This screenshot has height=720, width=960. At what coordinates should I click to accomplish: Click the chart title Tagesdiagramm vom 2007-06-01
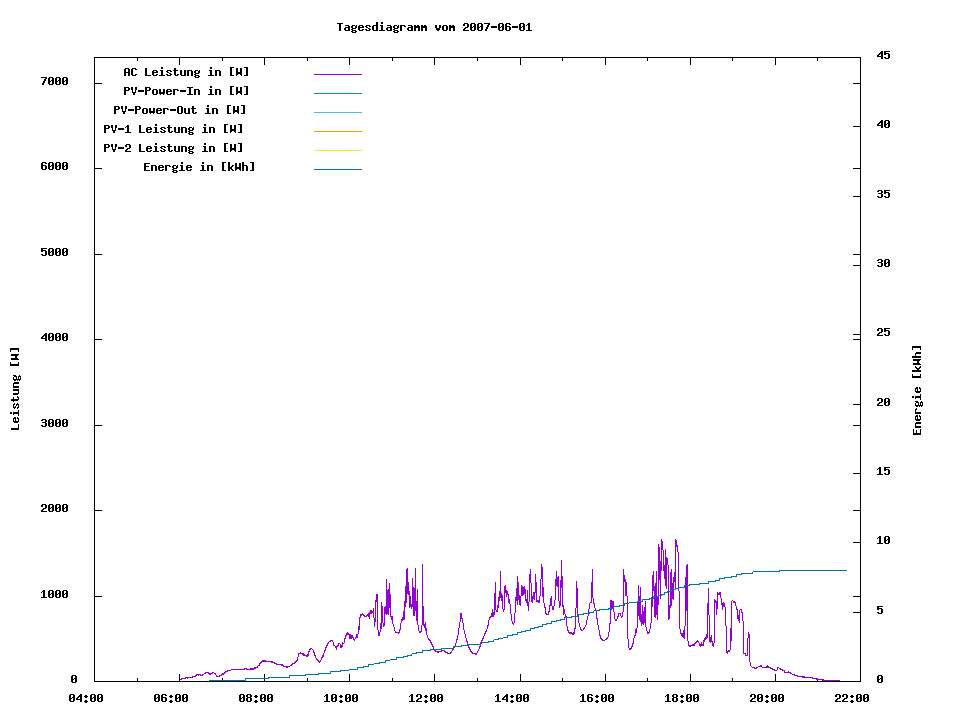pyautogui.click(x=434, y=27)
